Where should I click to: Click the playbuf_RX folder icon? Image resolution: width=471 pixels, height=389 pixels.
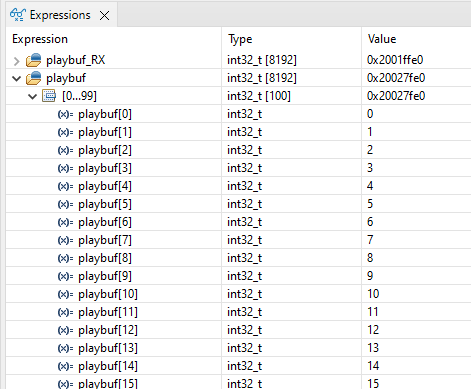pos(34,60)
